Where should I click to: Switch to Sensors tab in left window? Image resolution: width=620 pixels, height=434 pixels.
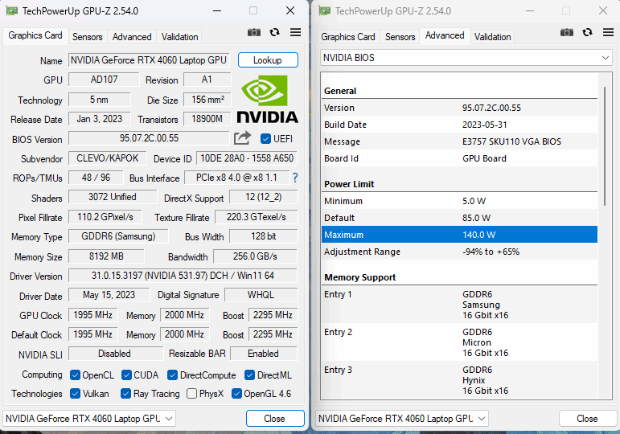click(x=87, y=37)
